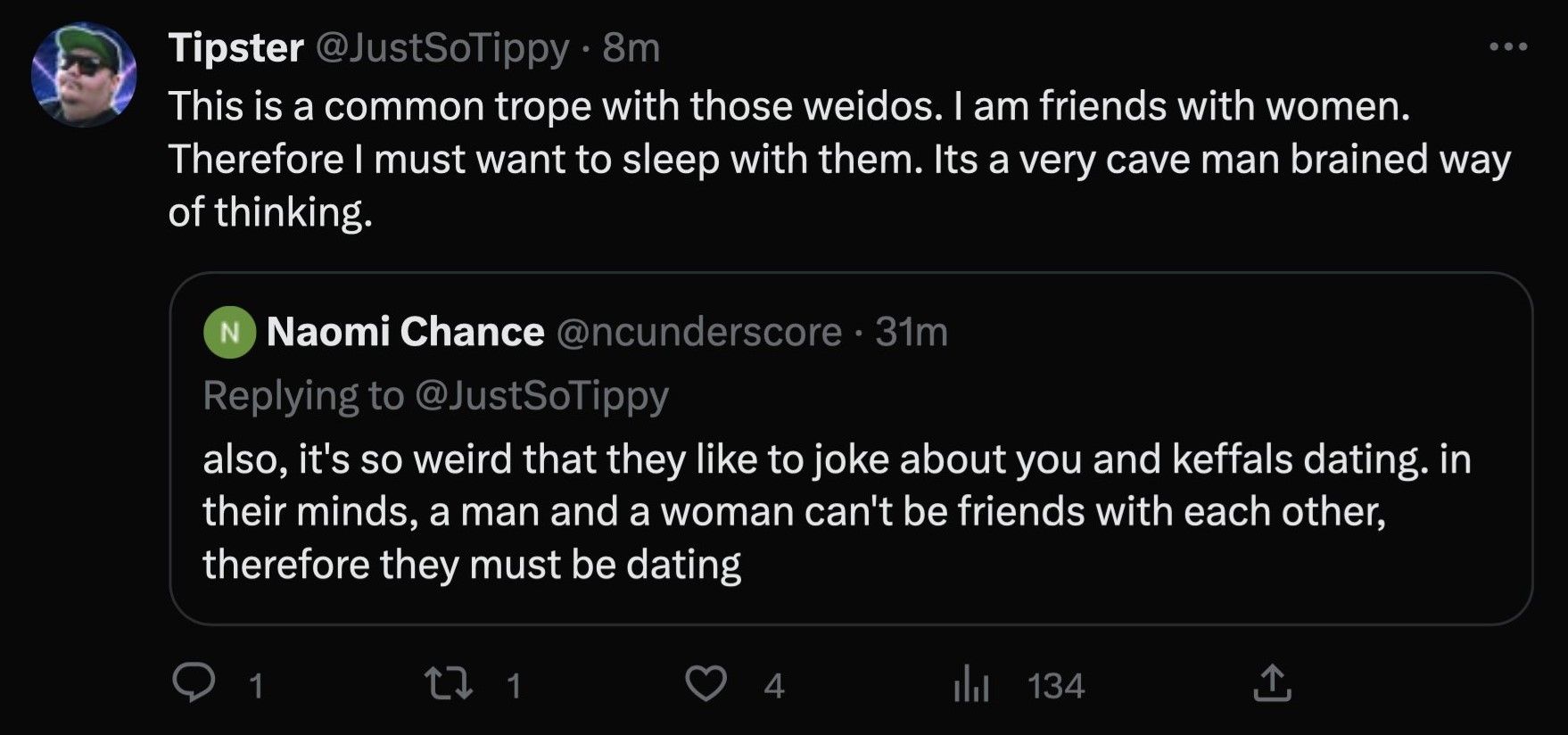The image size is (1568, 735).
Task: Open the three-dot more options menu
Action: pyautogui.click(x=1508, y=46)
